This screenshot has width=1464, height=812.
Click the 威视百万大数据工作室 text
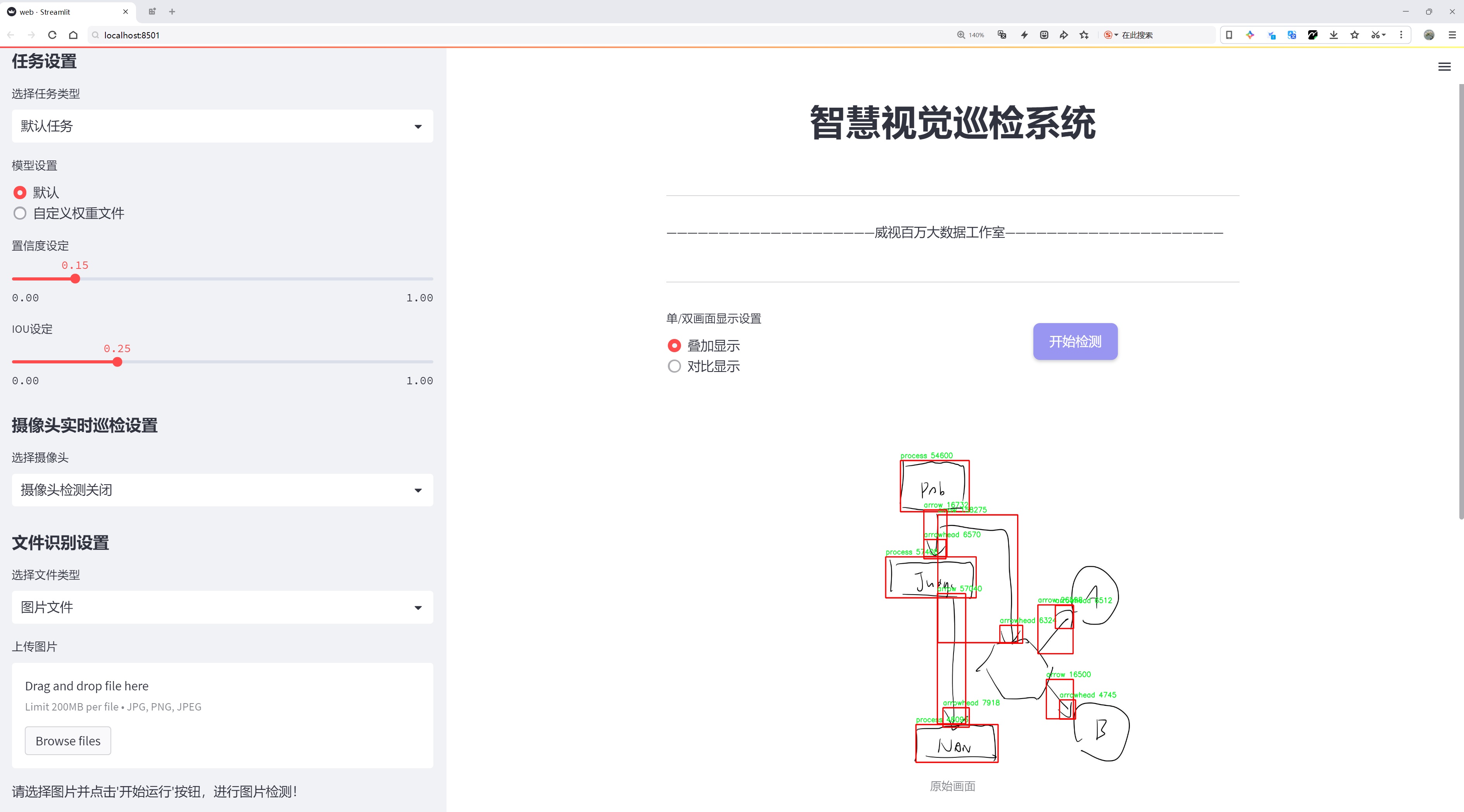point(940,232)
